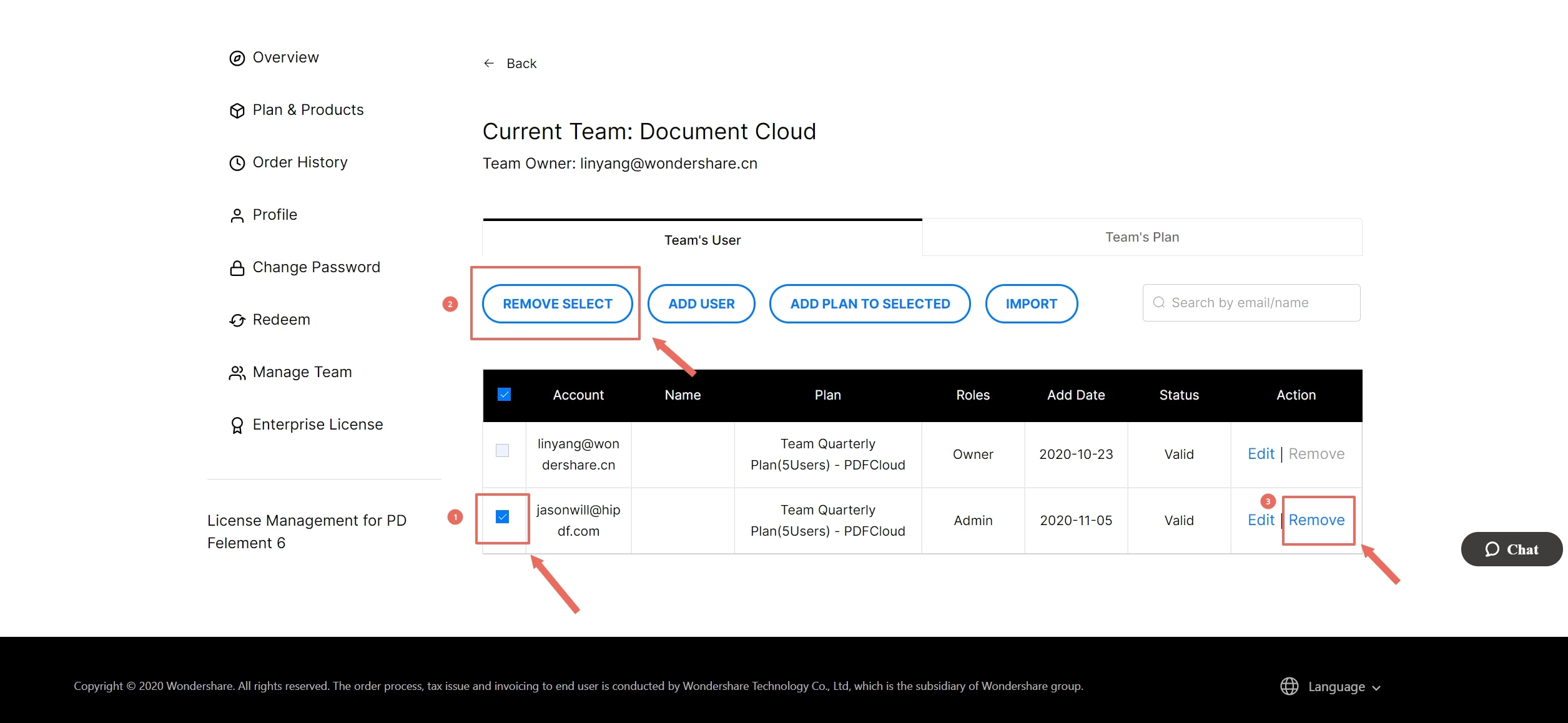Screen dimensions: 1568x723
Task: Click ADD USER button
Action: pyautogui.click(x=700, y=303)
